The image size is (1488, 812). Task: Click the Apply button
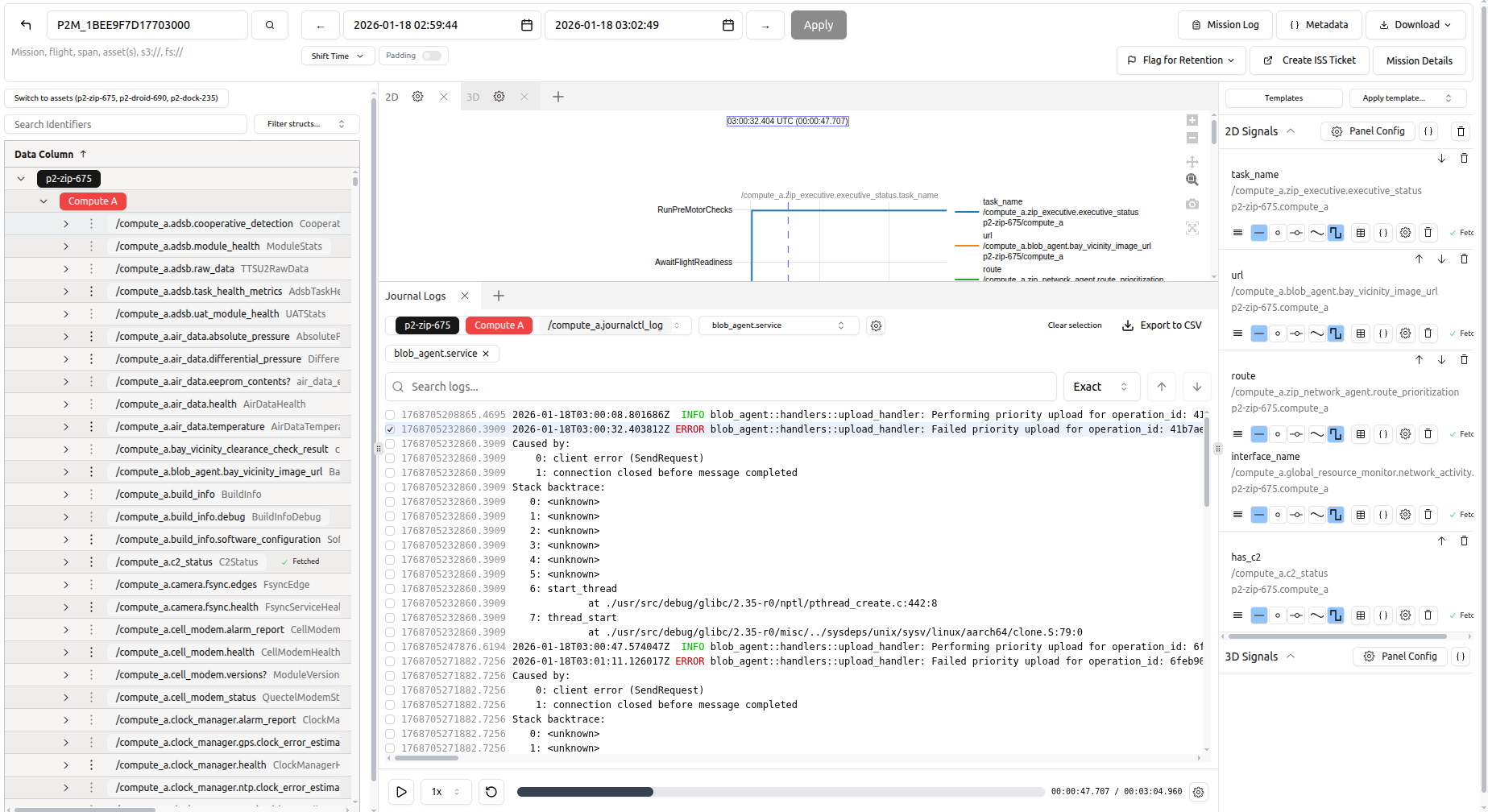pyautogui.click(x=819, y=25)
